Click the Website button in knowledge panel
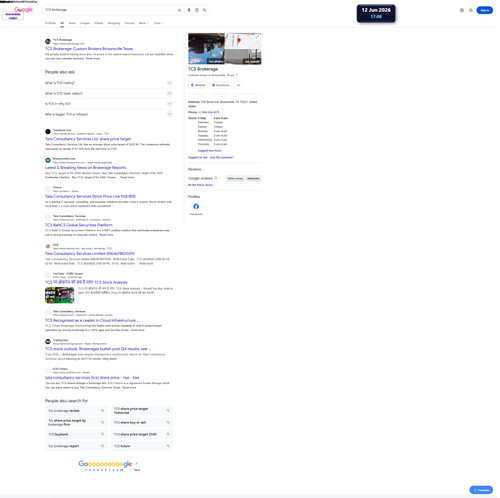Image resolution: width=500 pixels, height=498 pixels. 198,85
